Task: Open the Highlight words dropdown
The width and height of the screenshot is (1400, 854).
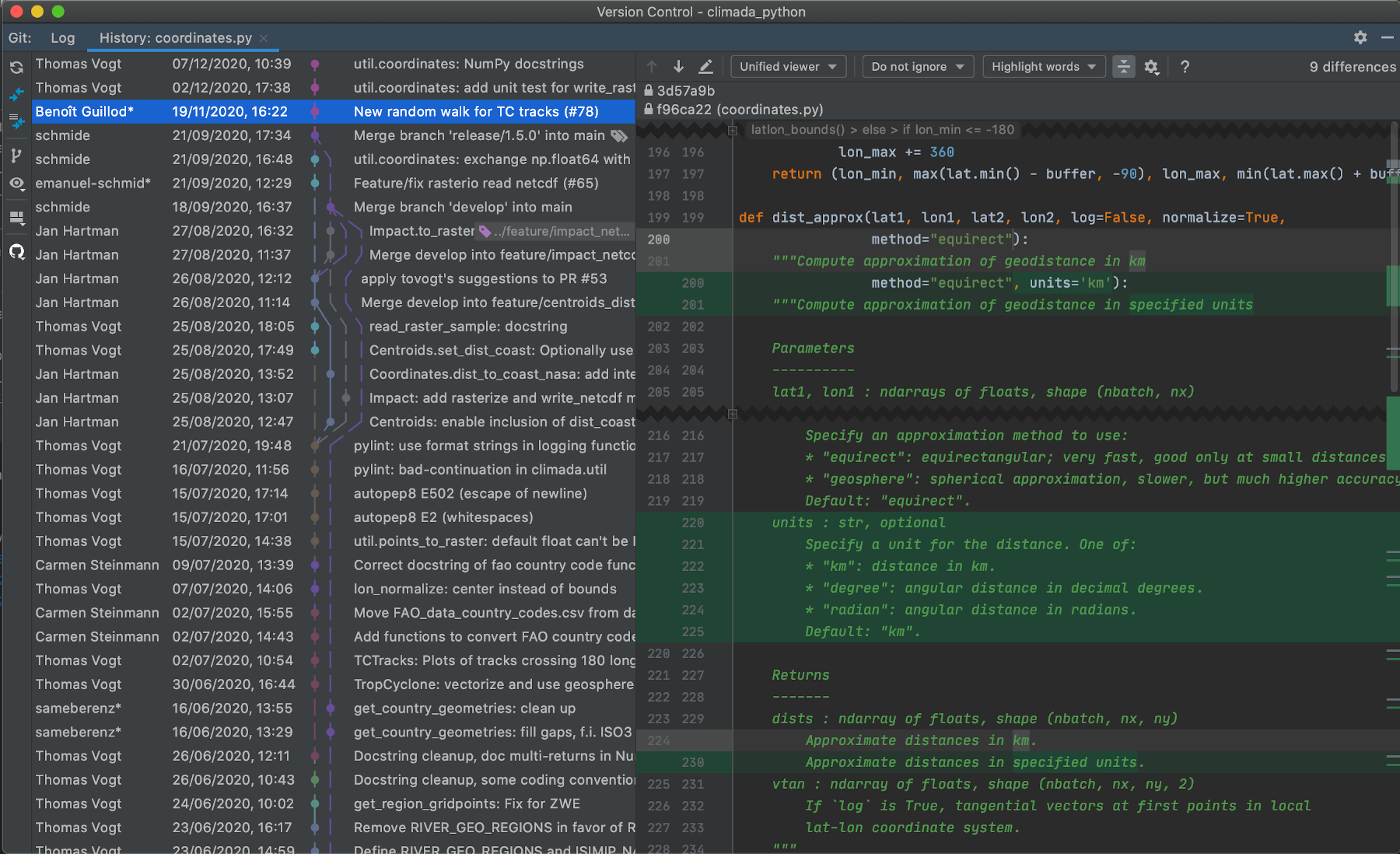Action: pyautogui.click(x=1043, y=67)
